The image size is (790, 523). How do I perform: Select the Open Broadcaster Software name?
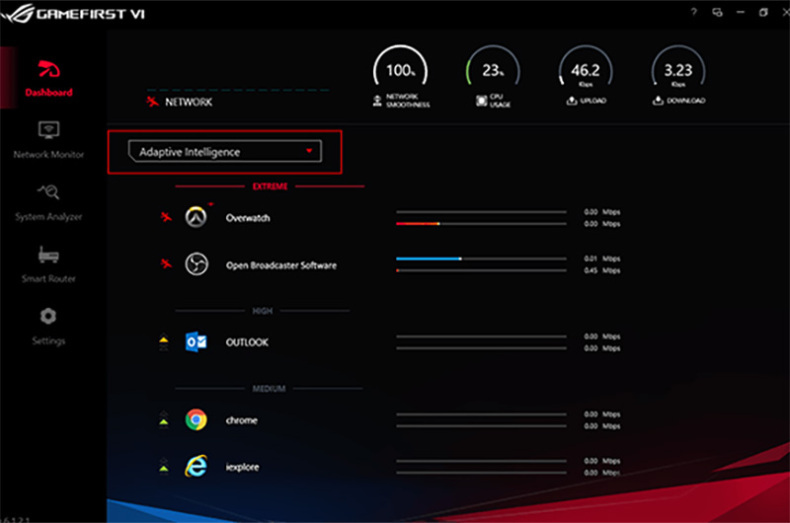tap(281, 266)
